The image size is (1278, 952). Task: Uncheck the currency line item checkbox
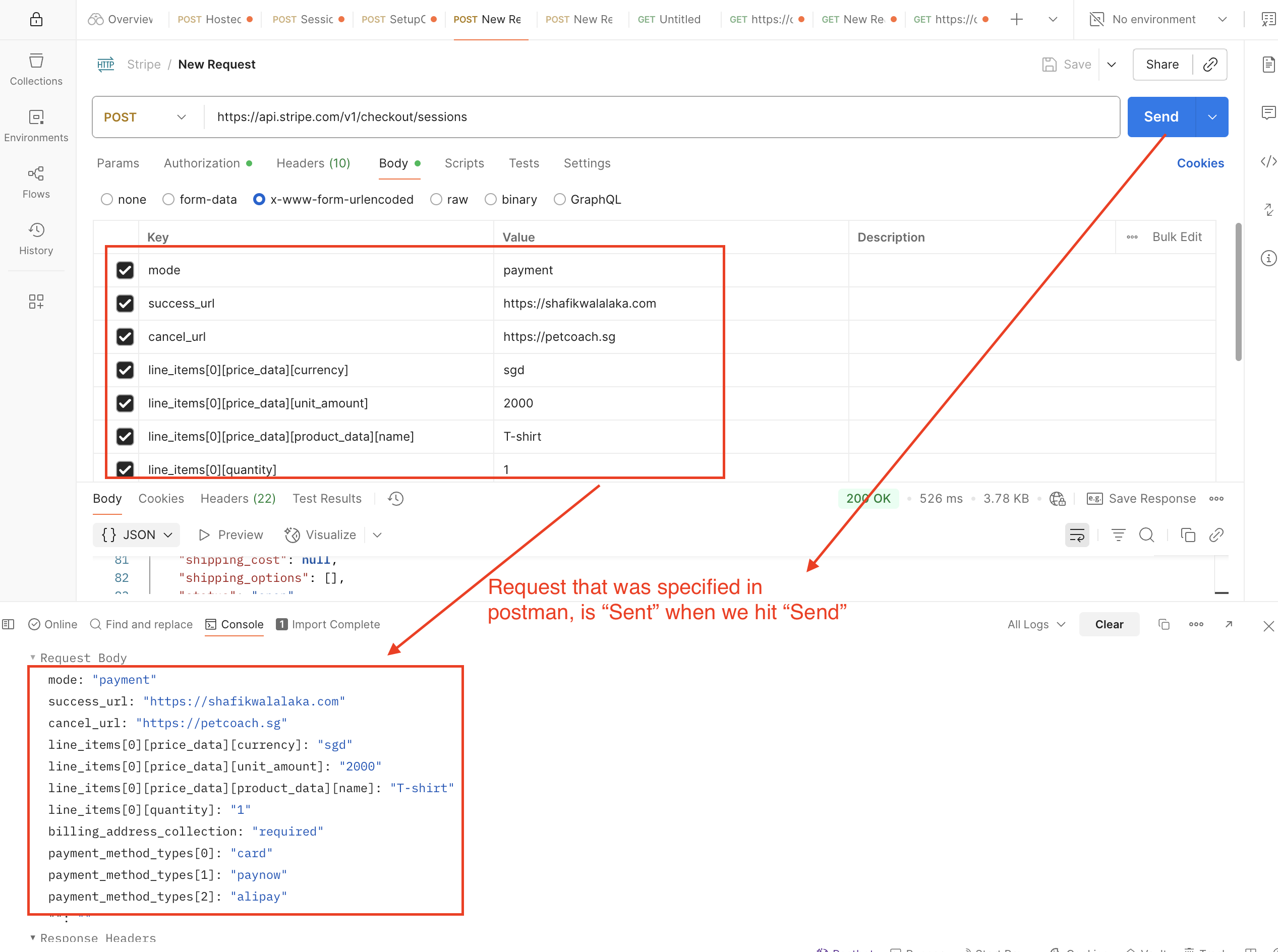coord(125,370)
